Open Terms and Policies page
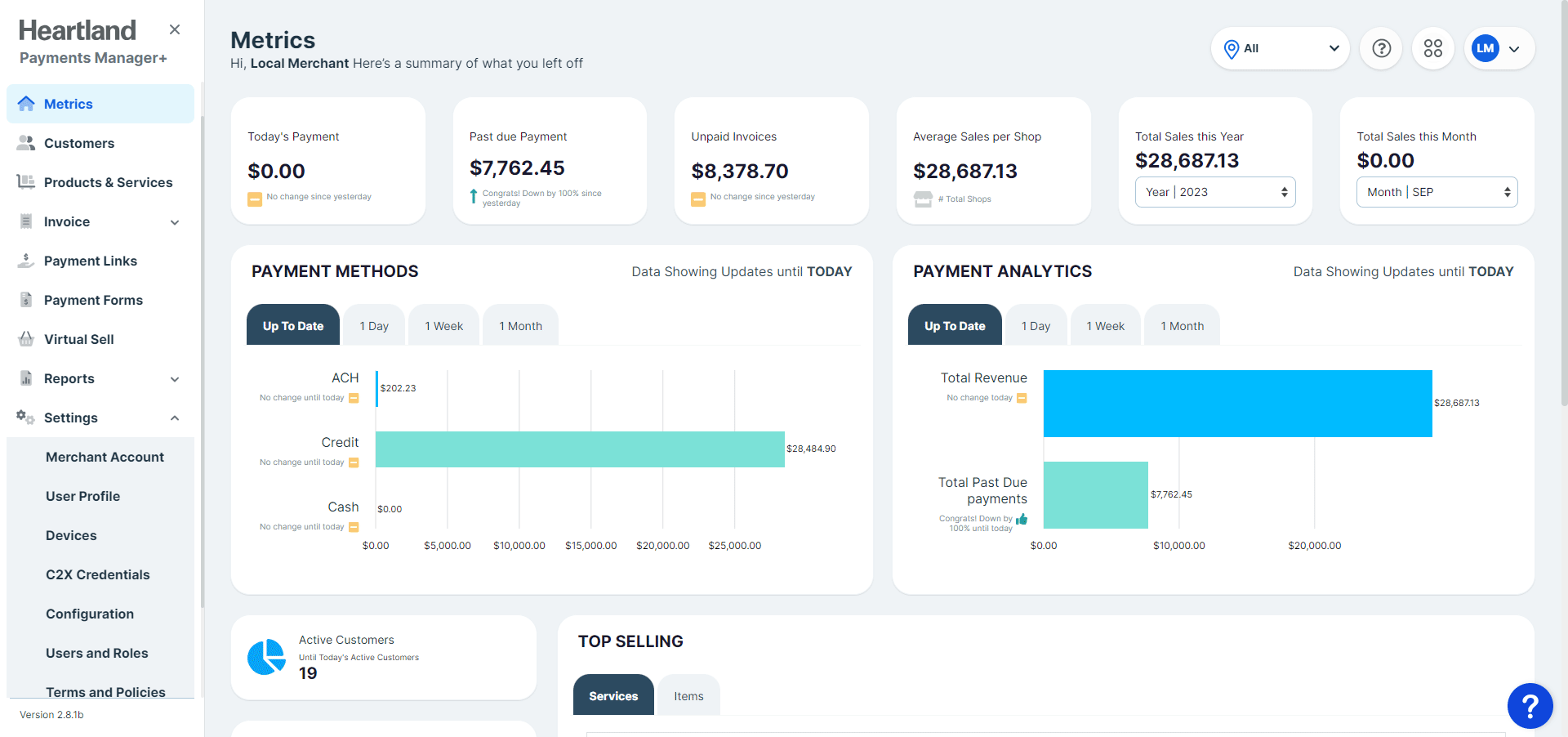The height and width of the screenshot is (737, 1568). (105, 692)
